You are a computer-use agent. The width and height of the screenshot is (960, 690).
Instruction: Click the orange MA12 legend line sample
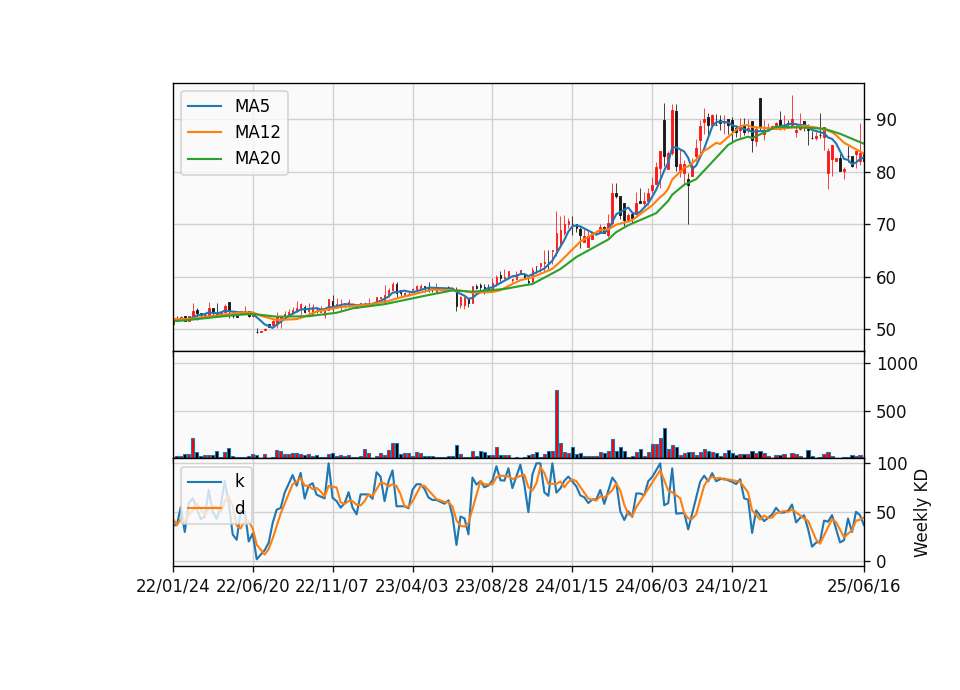pyautogui.click(x=204, y=132)
